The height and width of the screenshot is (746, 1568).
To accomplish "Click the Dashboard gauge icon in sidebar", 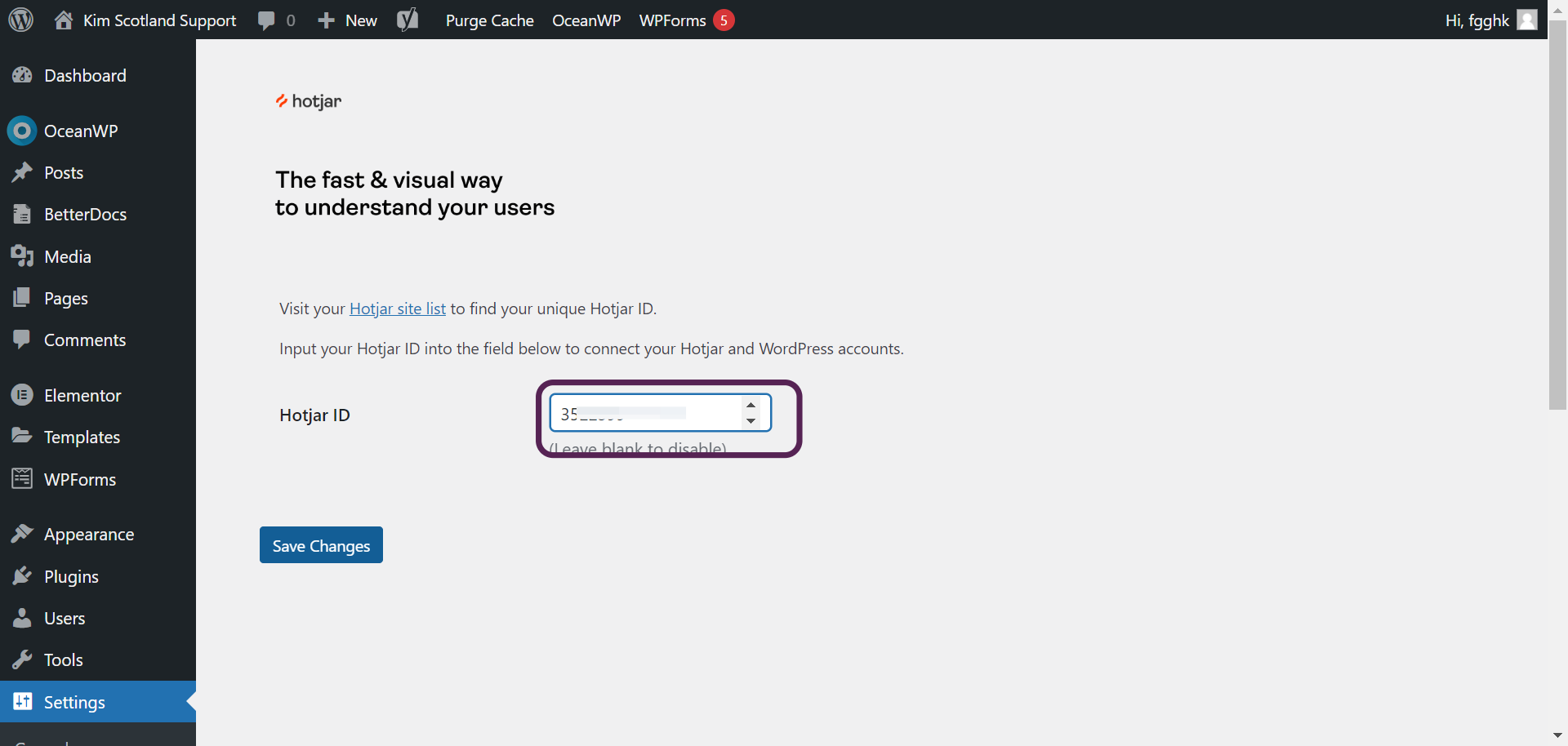I will coord(22,75).
